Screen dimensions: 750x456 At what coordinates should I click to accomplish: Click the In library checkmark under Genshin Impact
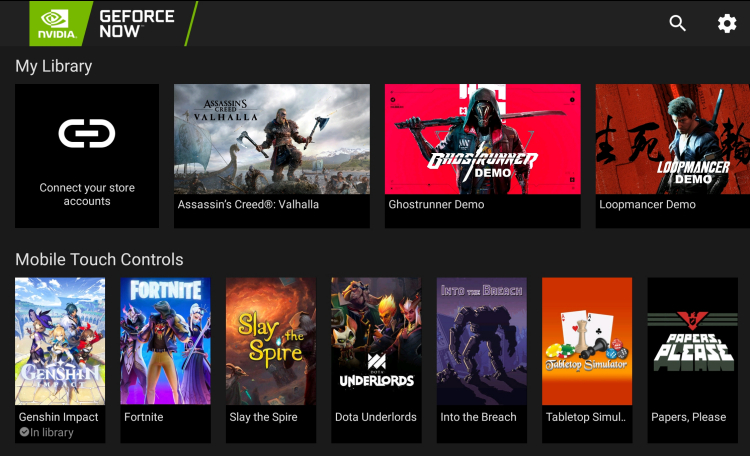pos(24,432)
